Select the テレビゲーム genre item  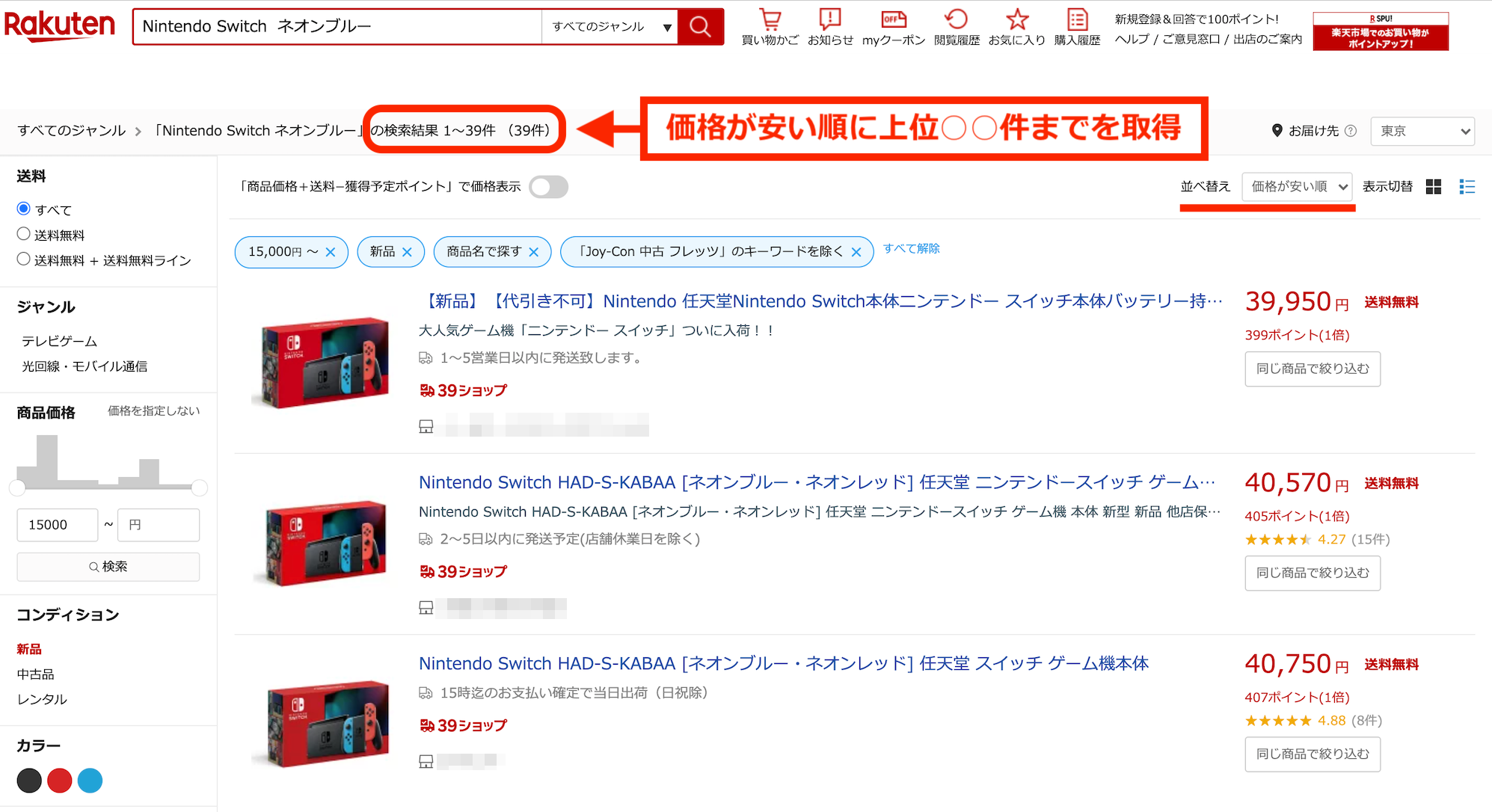pyautogui.click(x=60, y=341)
